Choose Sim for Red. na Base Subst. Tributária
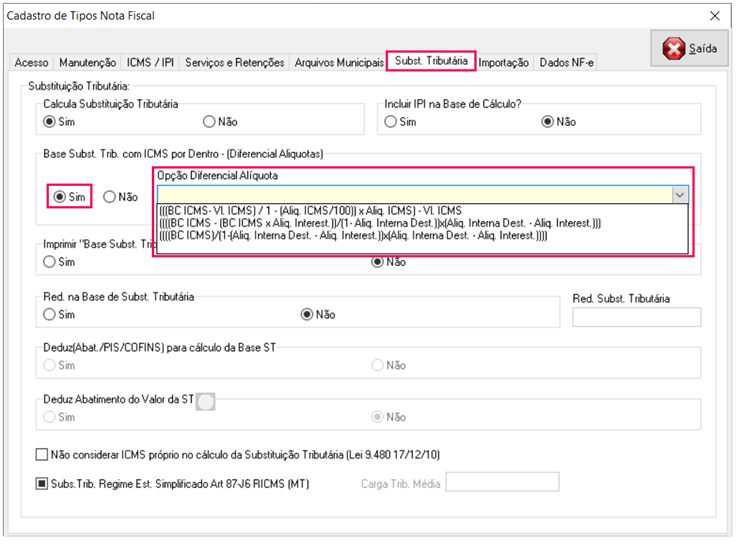 [x=49, y=314]
